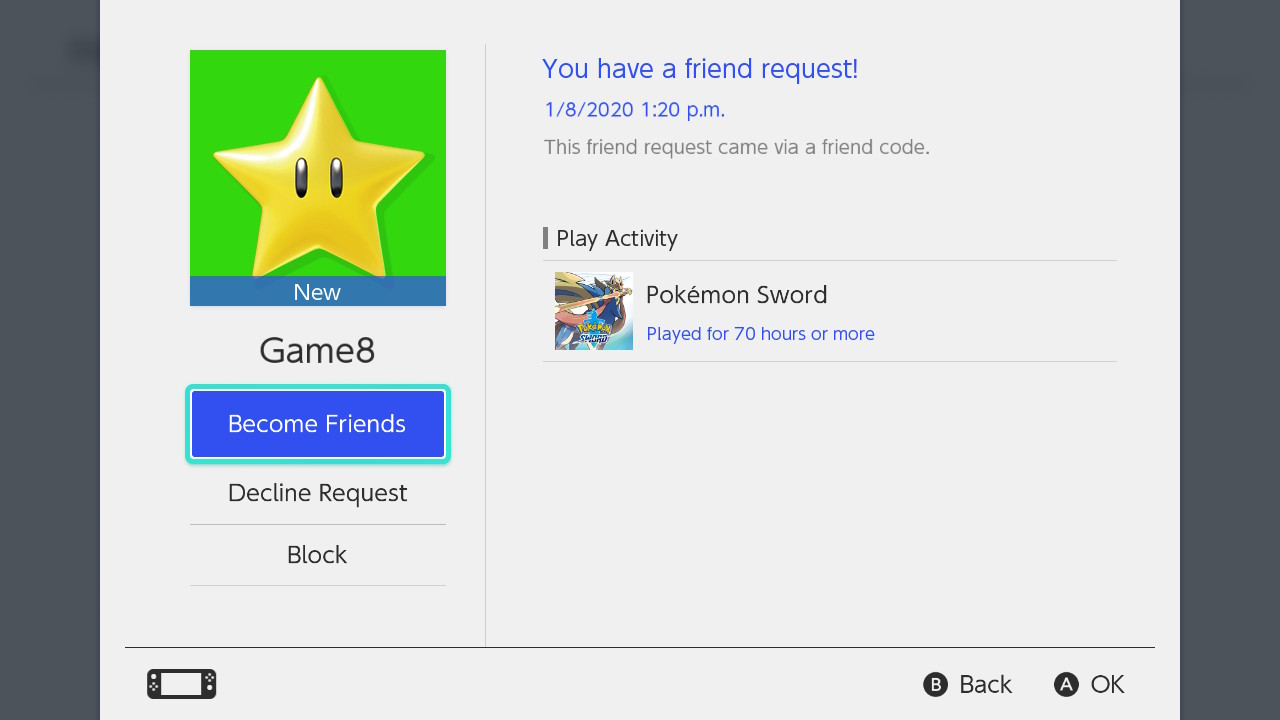This screenshot has width=1280, height=720.
Task: Select the Pokémon Sword play activity row
Action: click(830, 311)
